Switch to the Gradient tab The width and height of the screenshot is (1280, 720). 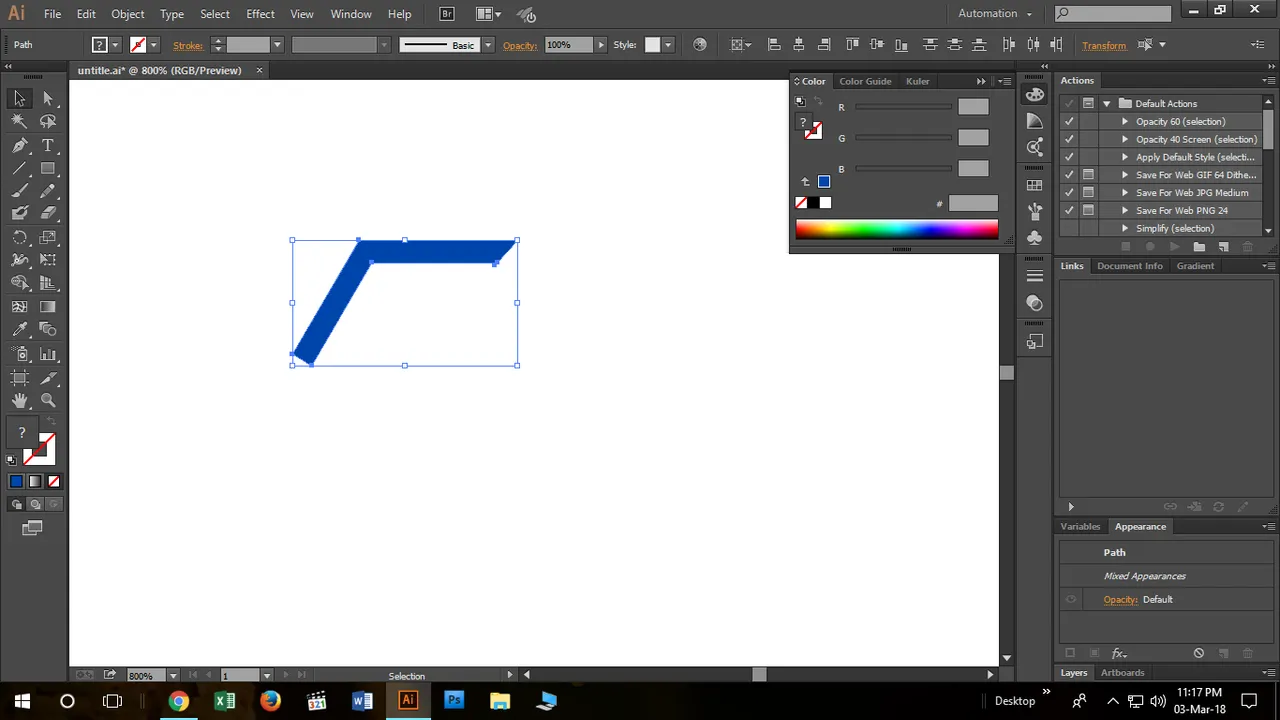tap(1195, 266)
